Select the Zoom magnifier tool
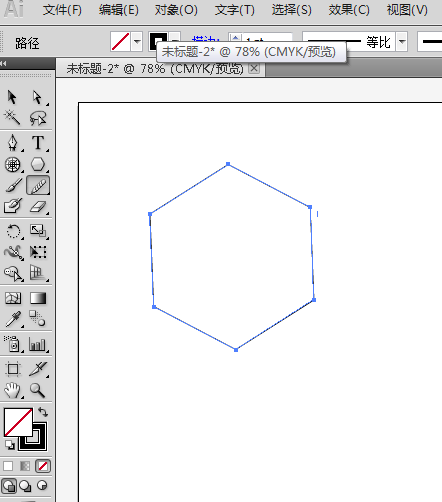The image size is (442, 502). (37, 390)
